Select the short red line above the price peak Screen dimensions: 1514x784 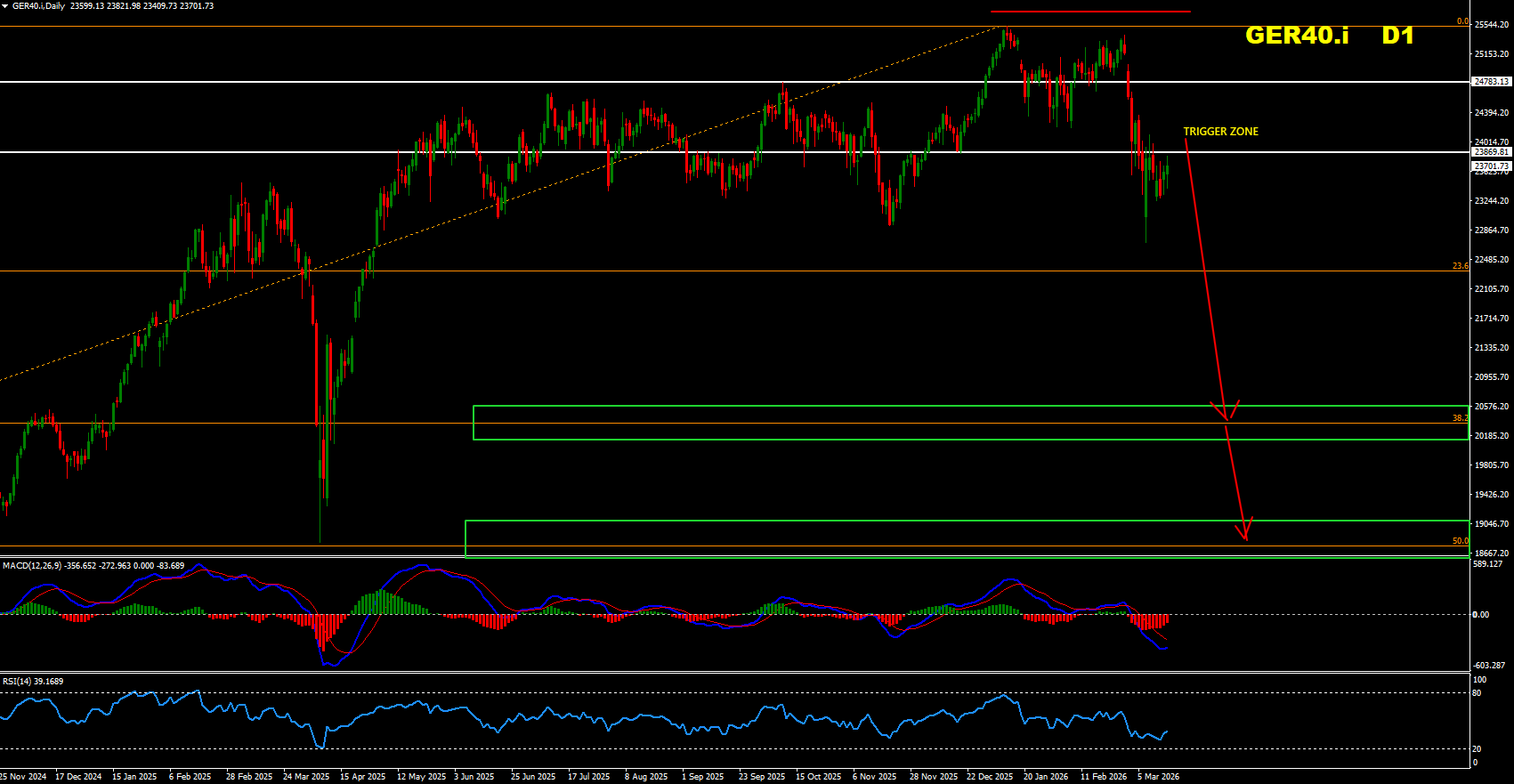point(1090,12)
